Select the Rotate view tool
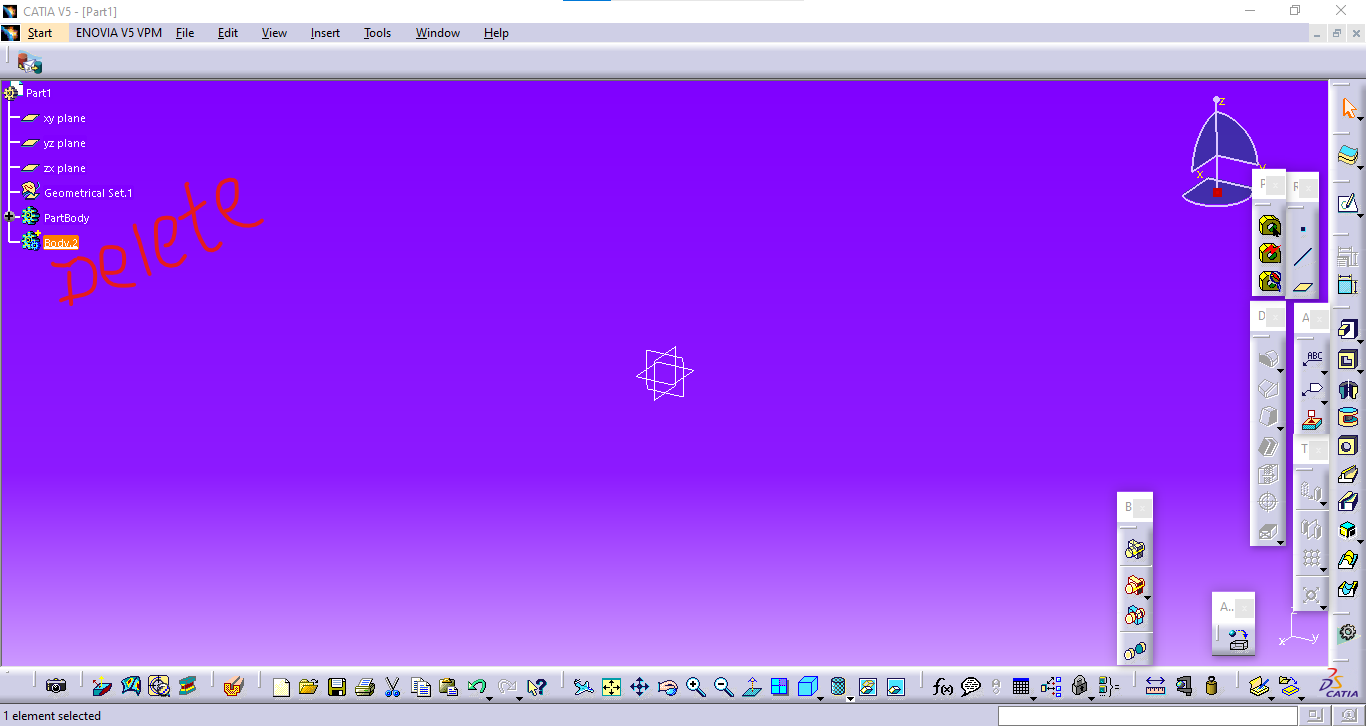1366x726 pixels. 666,687
